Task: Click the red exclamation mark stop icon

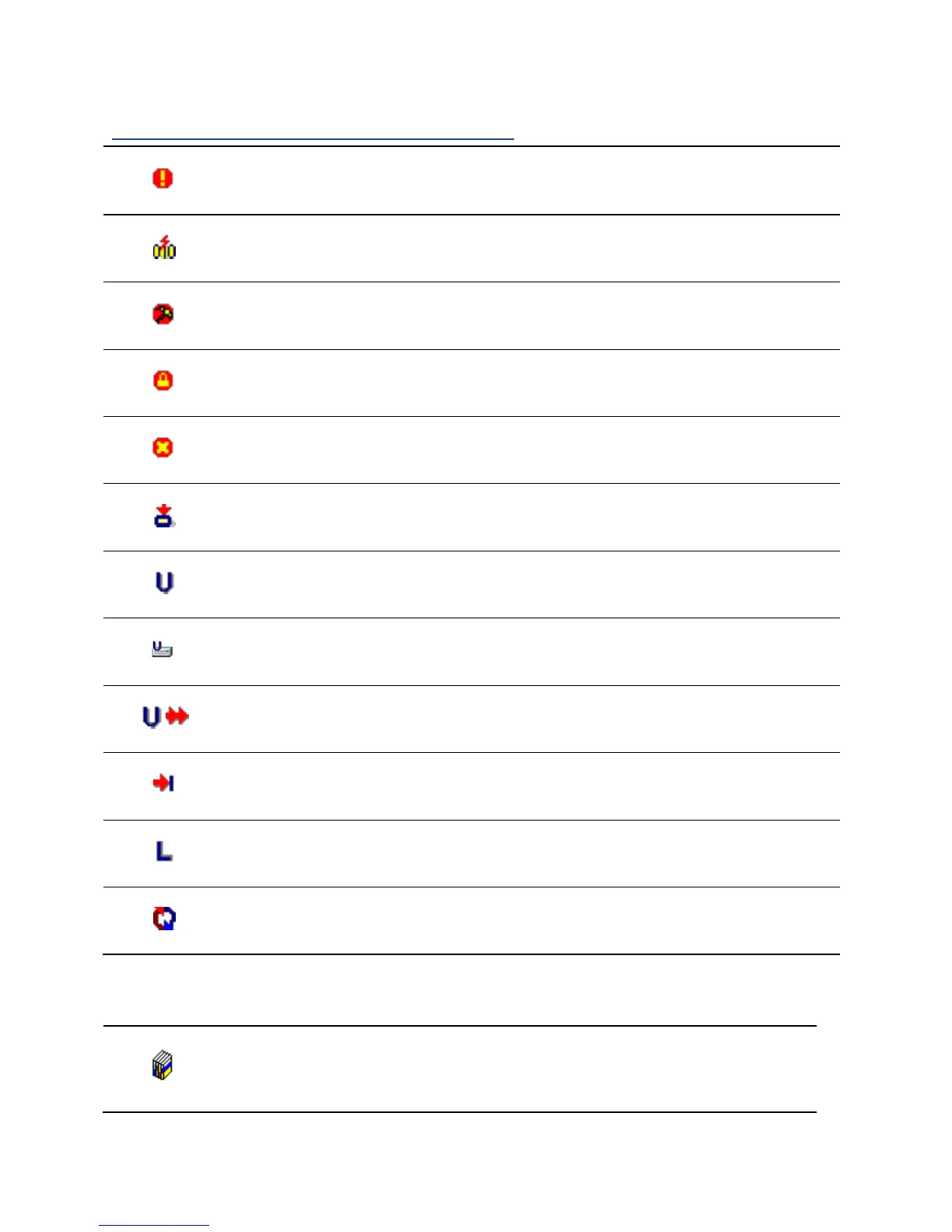Action: pyautogui.click(x=163, y=179)
